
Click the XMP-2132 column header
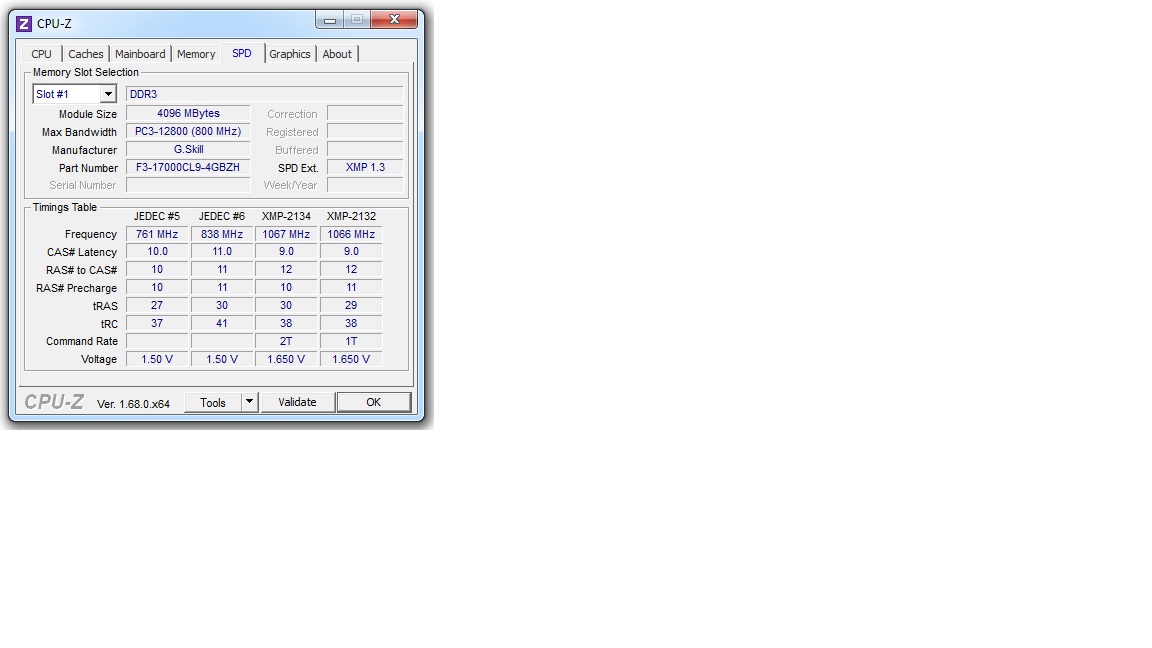tap(351, 216)
